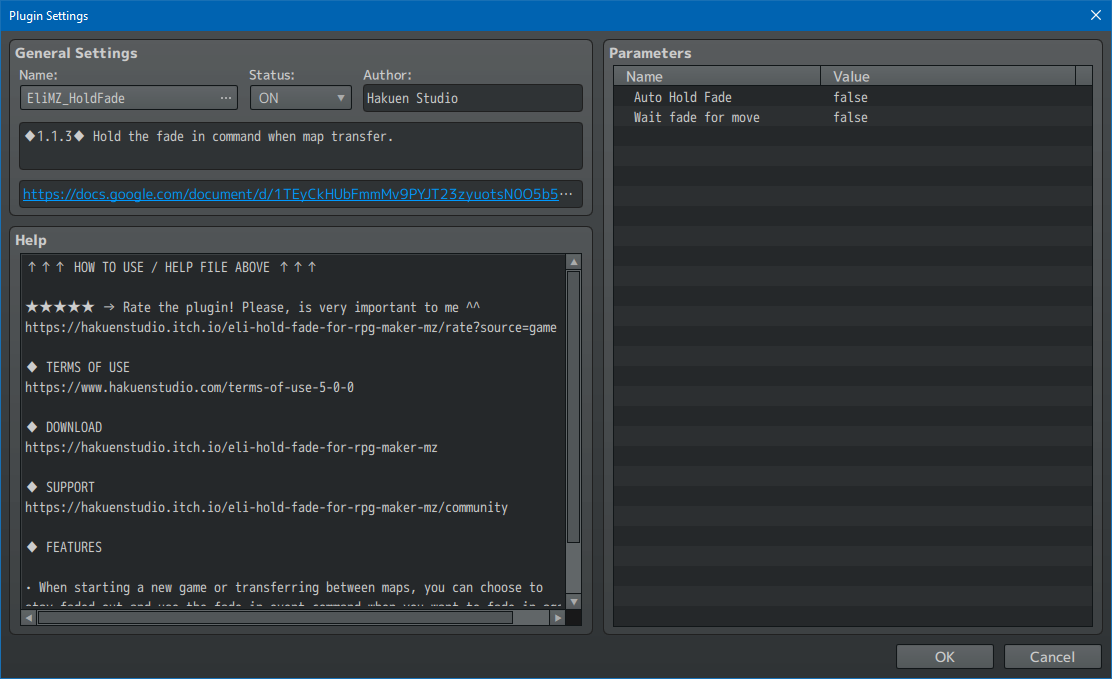
Task: Click the Help horizontal scroll left arrow
Action: (x=28, y=618)
